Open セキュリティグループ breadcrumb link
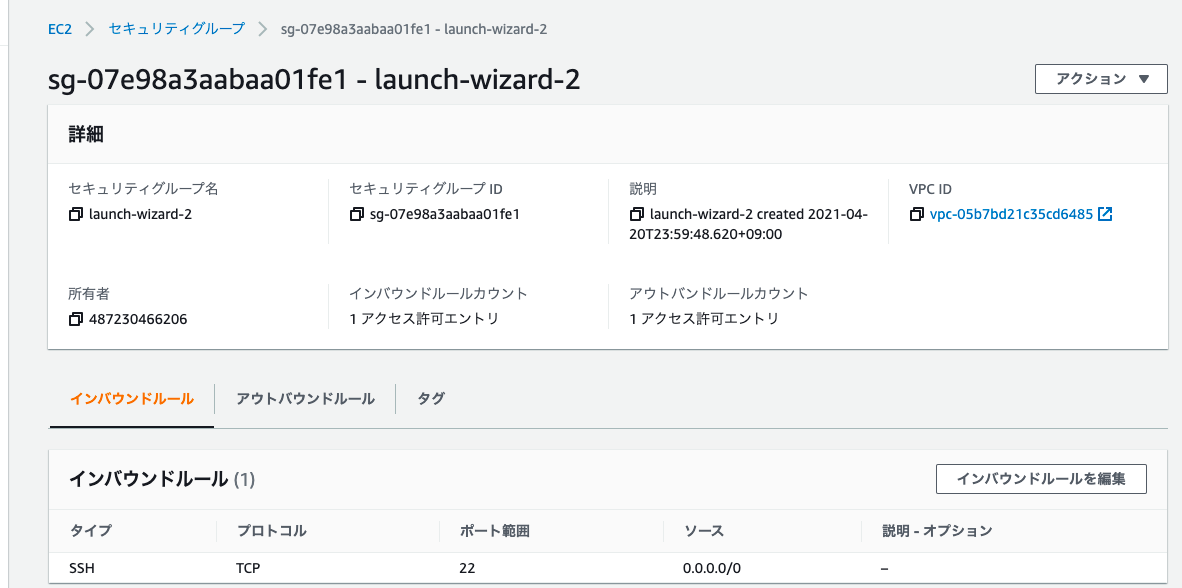Screen dimensions: 1182x588 click(176, 29)
